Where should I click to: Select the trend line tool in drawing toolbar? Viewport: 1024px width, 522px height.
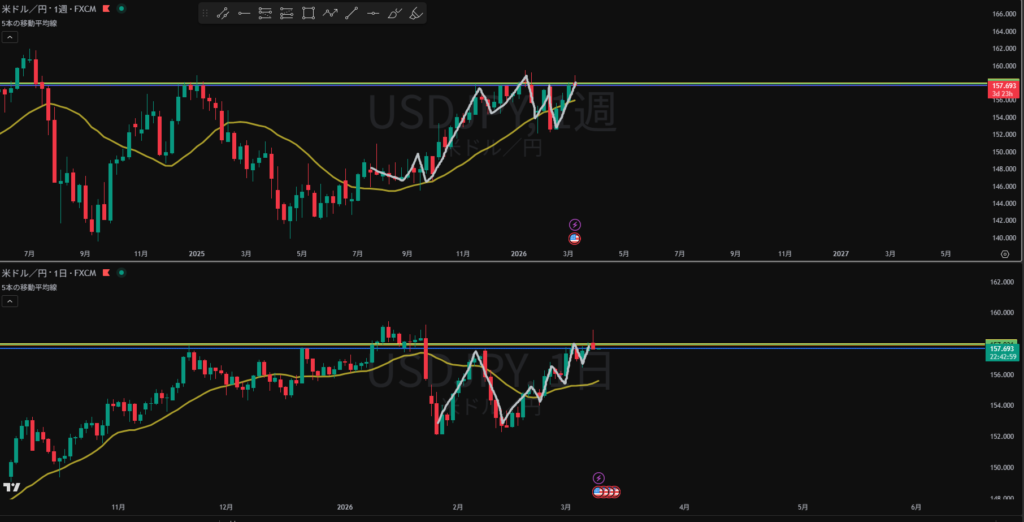click(x=222, y=13)
